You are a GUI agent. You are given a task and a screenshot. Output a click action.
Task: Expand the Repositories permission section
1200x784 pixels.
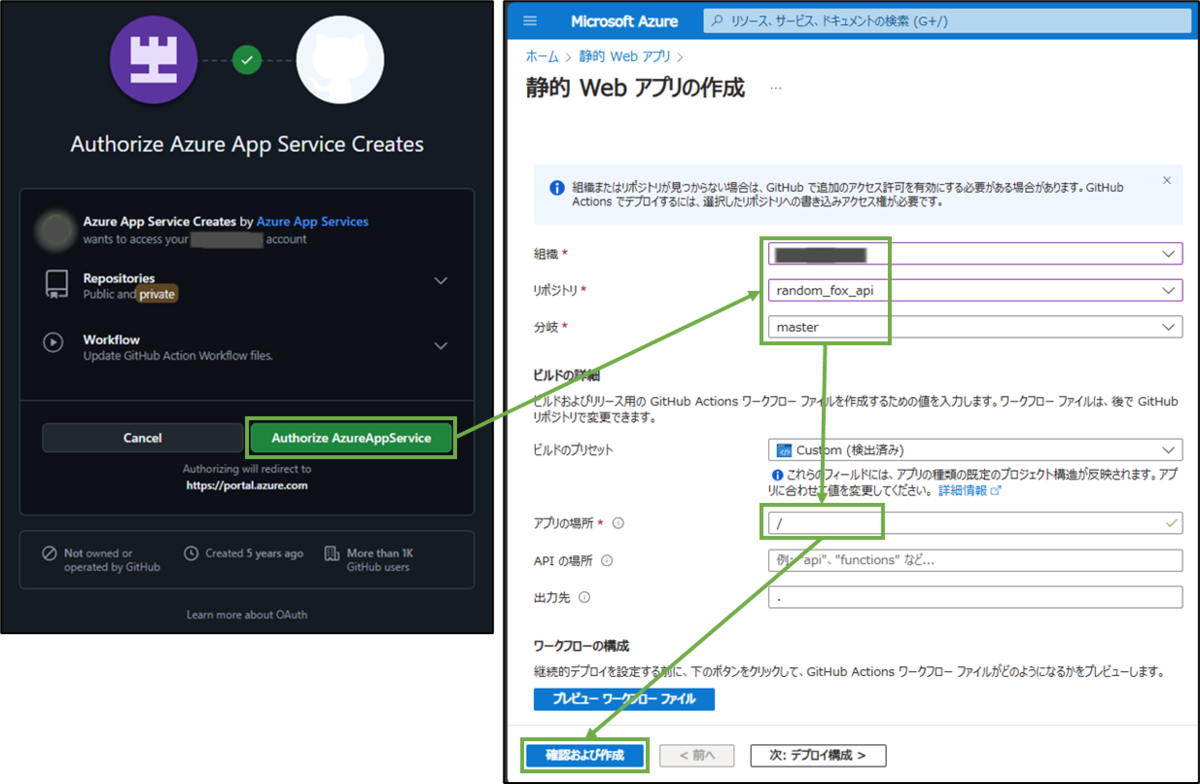(441, 281)
